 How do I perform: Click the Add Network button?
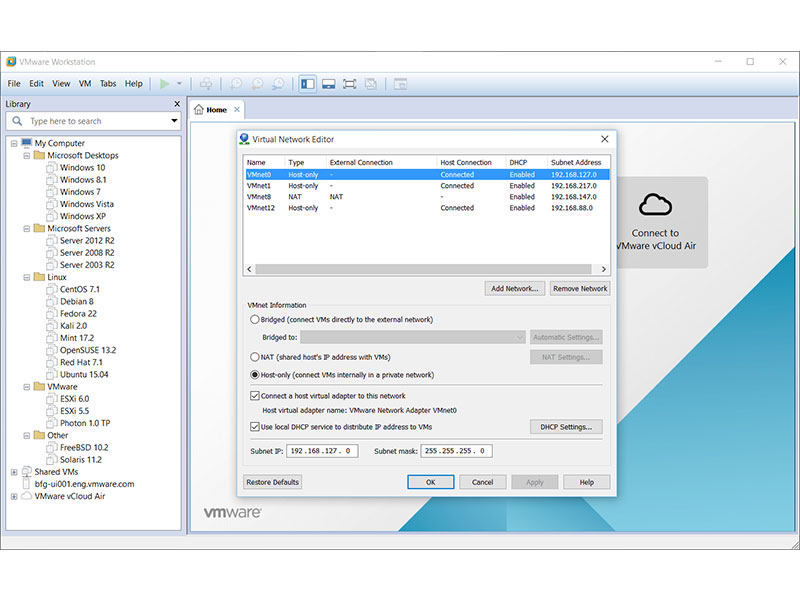(514, 288)
